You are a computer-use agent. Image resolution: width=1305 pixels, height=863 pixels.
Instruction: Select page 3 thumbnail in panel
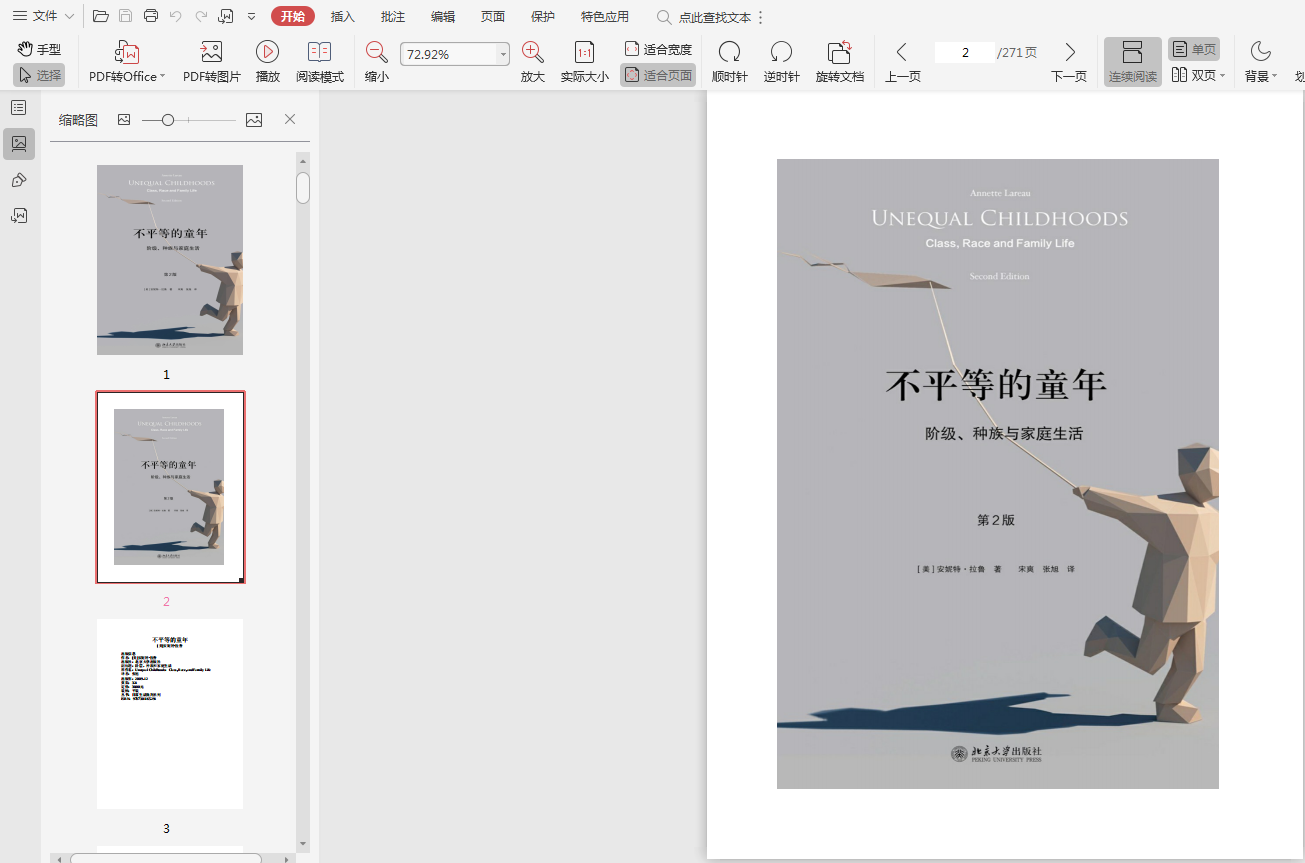click(170, 713)
